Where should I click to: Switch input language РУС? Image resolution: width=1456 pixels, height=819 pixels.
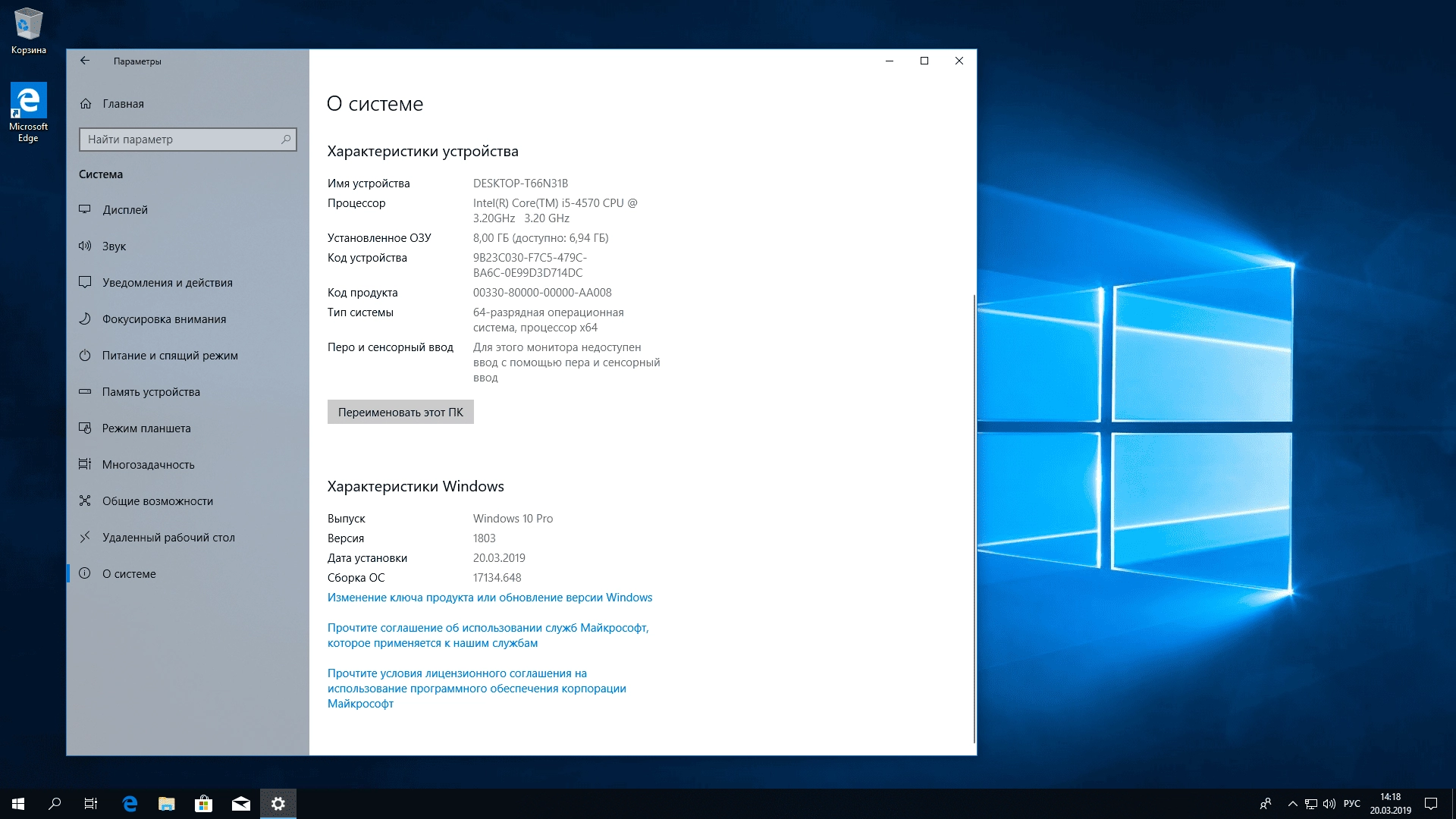point(1352,804)
